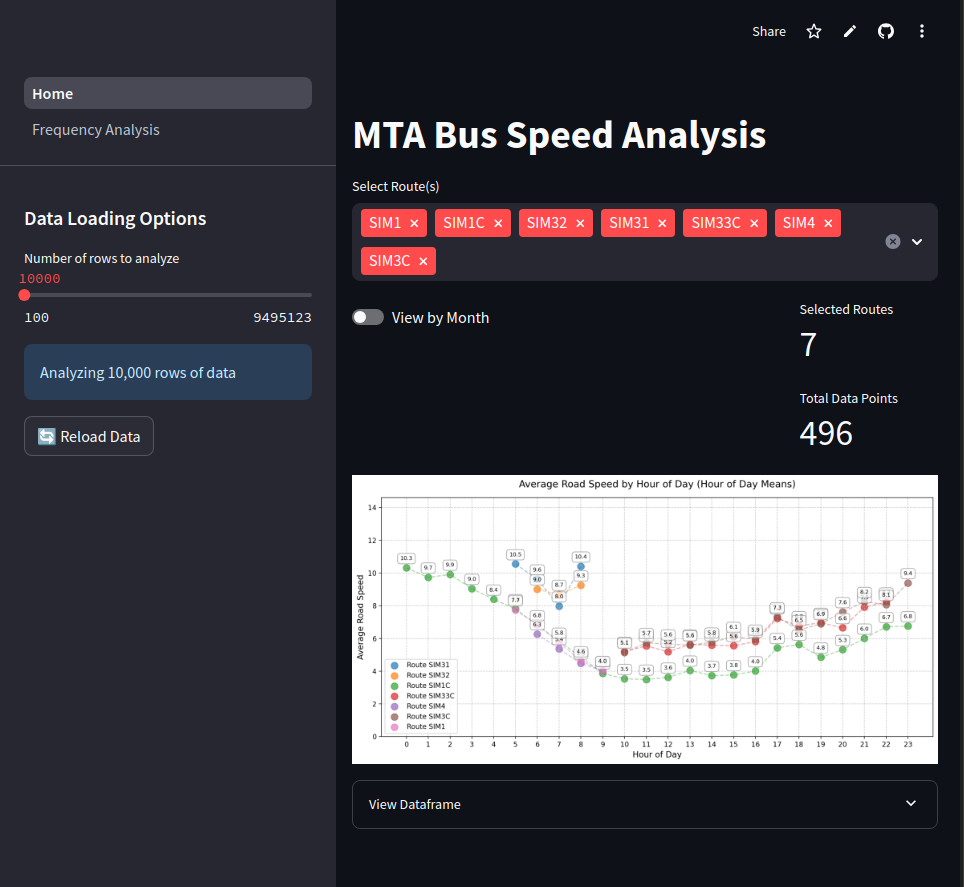Image resolution: width=964 pixels, height=887 pixels.
Task: Click the MTA Bus Speed Analysis heading
Action: 559,135
